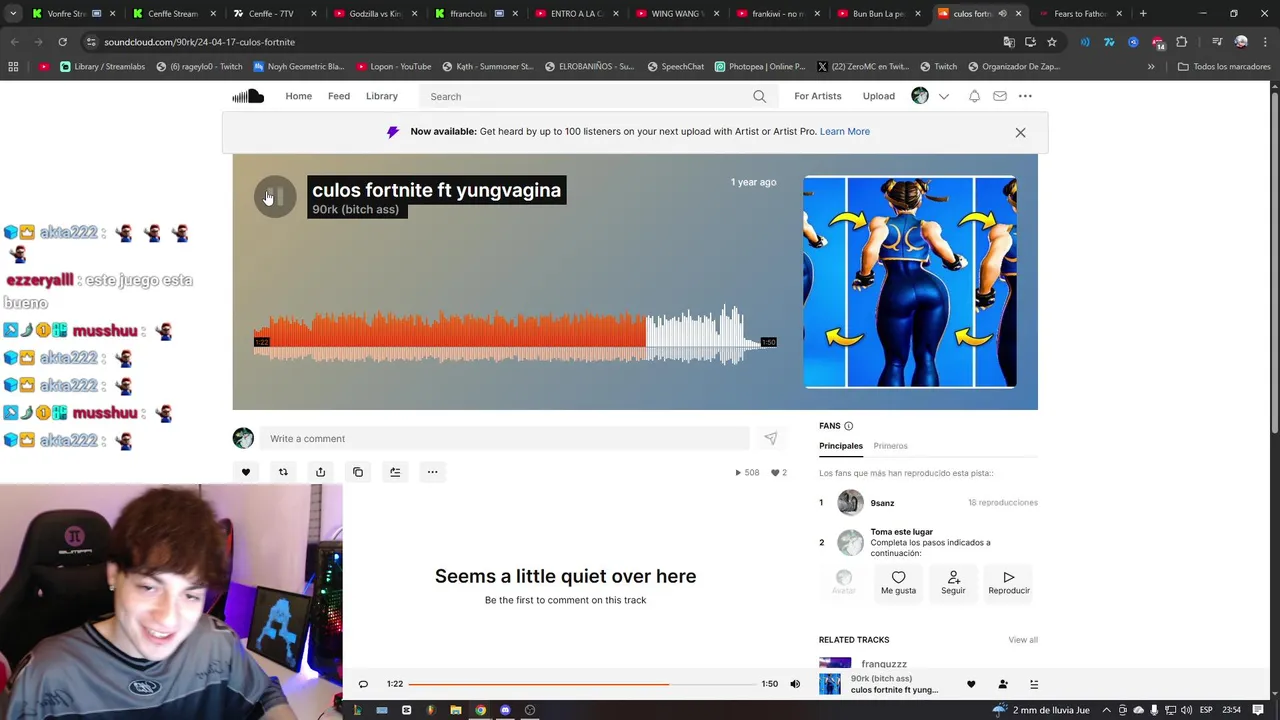Bookmark the page with the star icon

[x=1052, y=42]
